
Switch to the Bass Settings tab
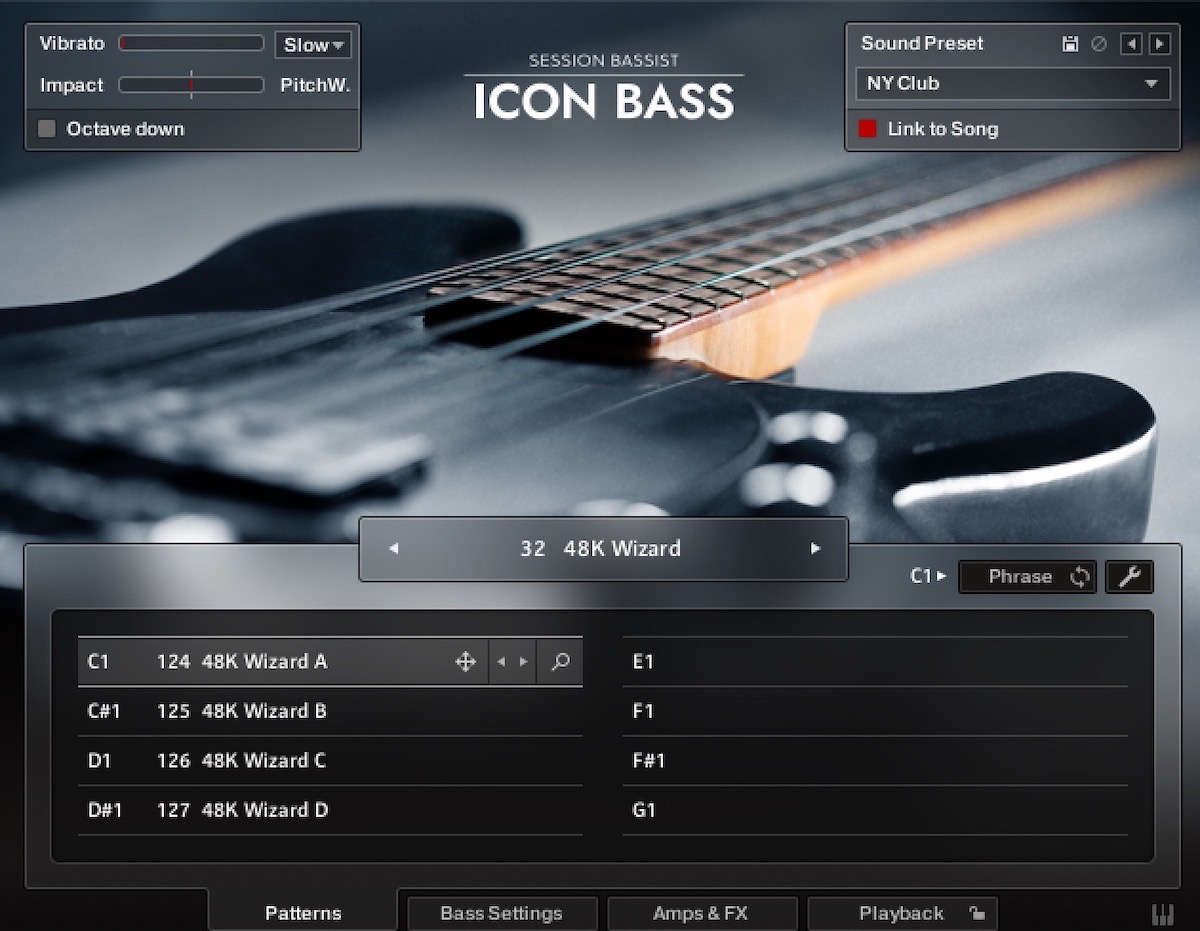click(x=501, y=914)
